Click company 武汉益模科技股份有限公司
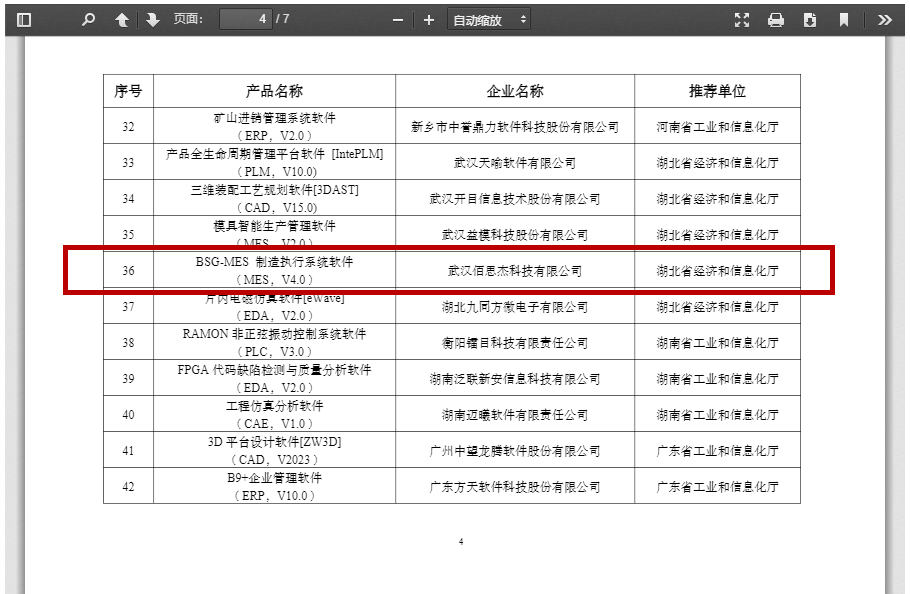Screen dimensions: 910x594 (515, 235)
